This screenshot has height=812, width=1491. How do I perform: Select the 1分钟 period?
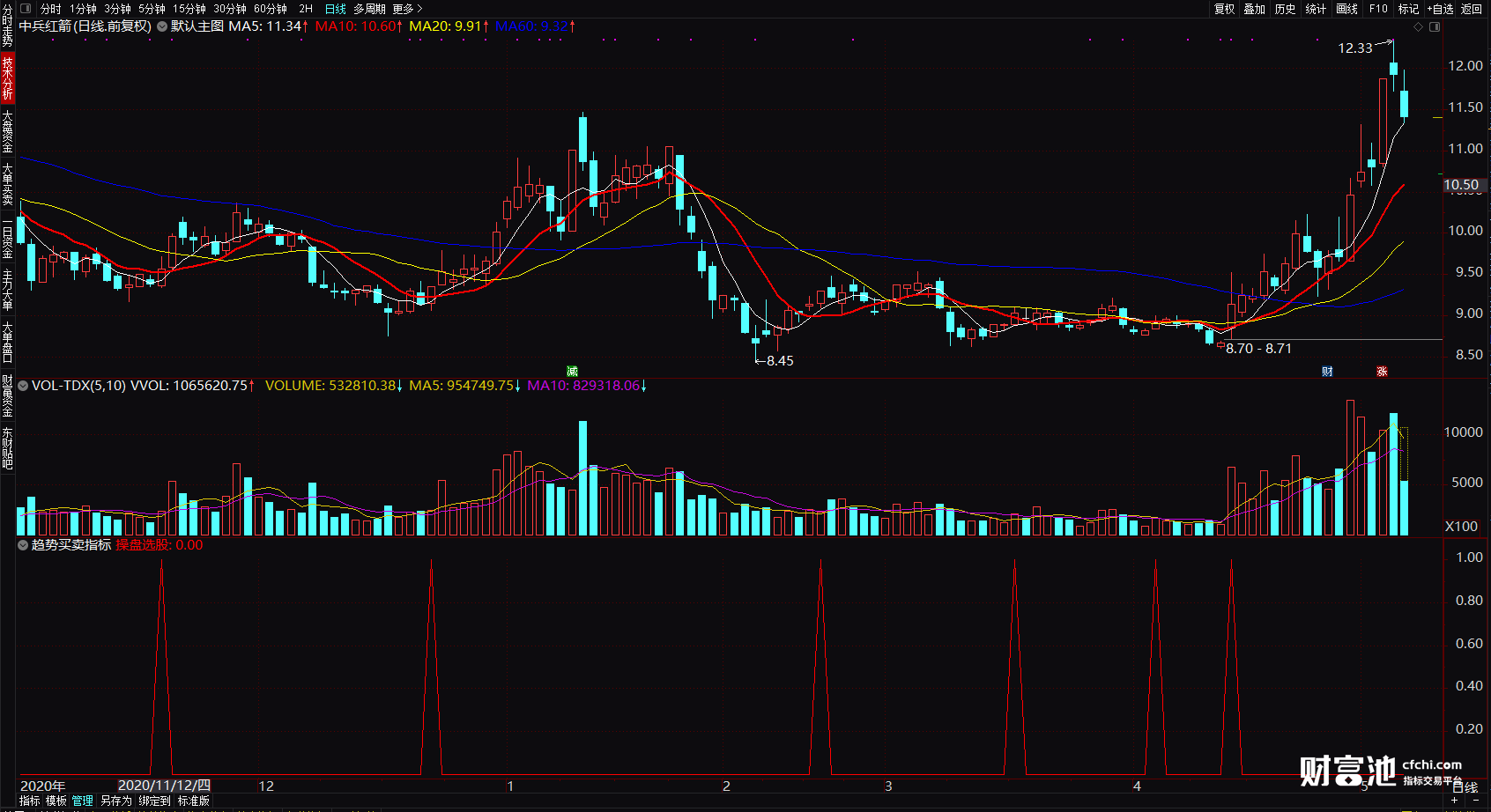(x=83, y=9)
